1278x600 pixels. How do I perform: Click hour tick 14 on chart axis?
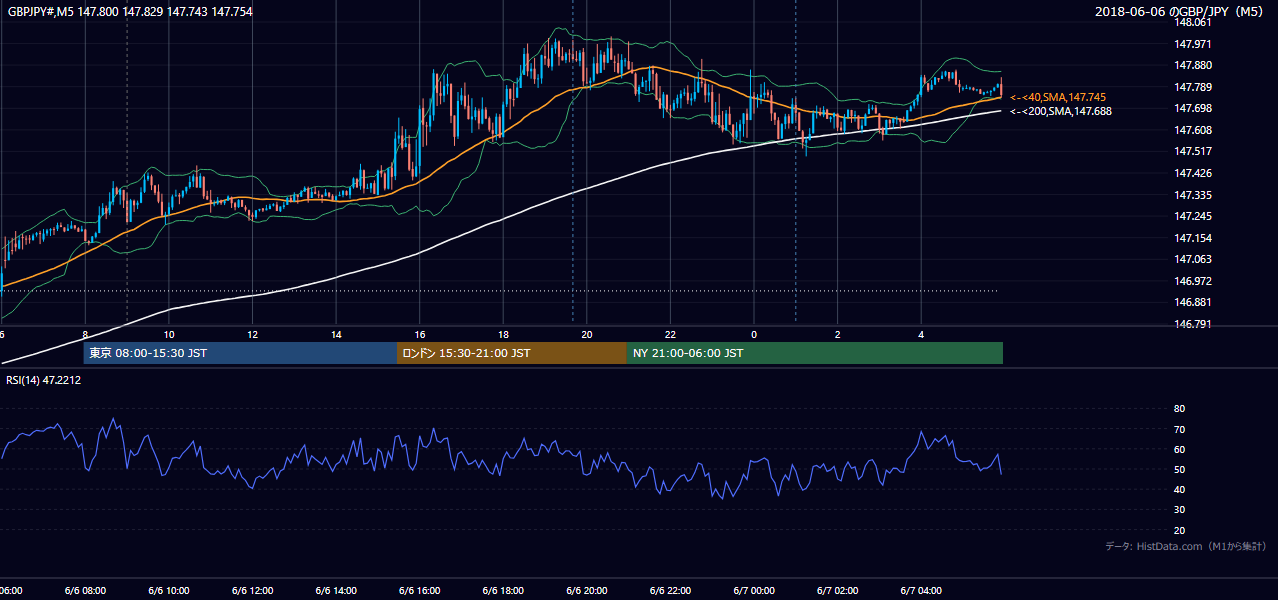[337, 334]
